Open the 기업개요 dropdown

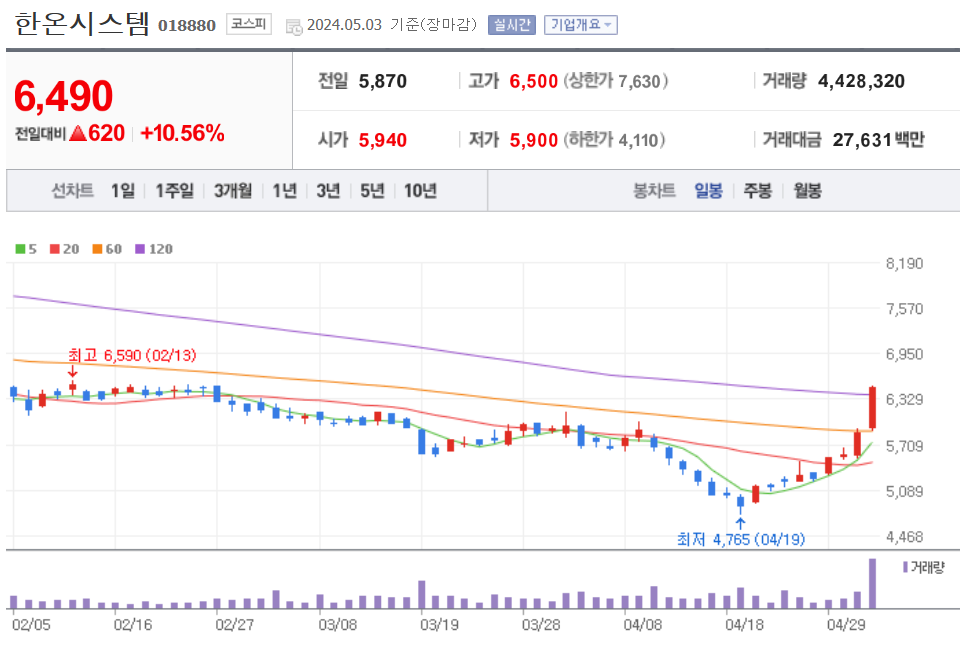click(x=580, y=25)
